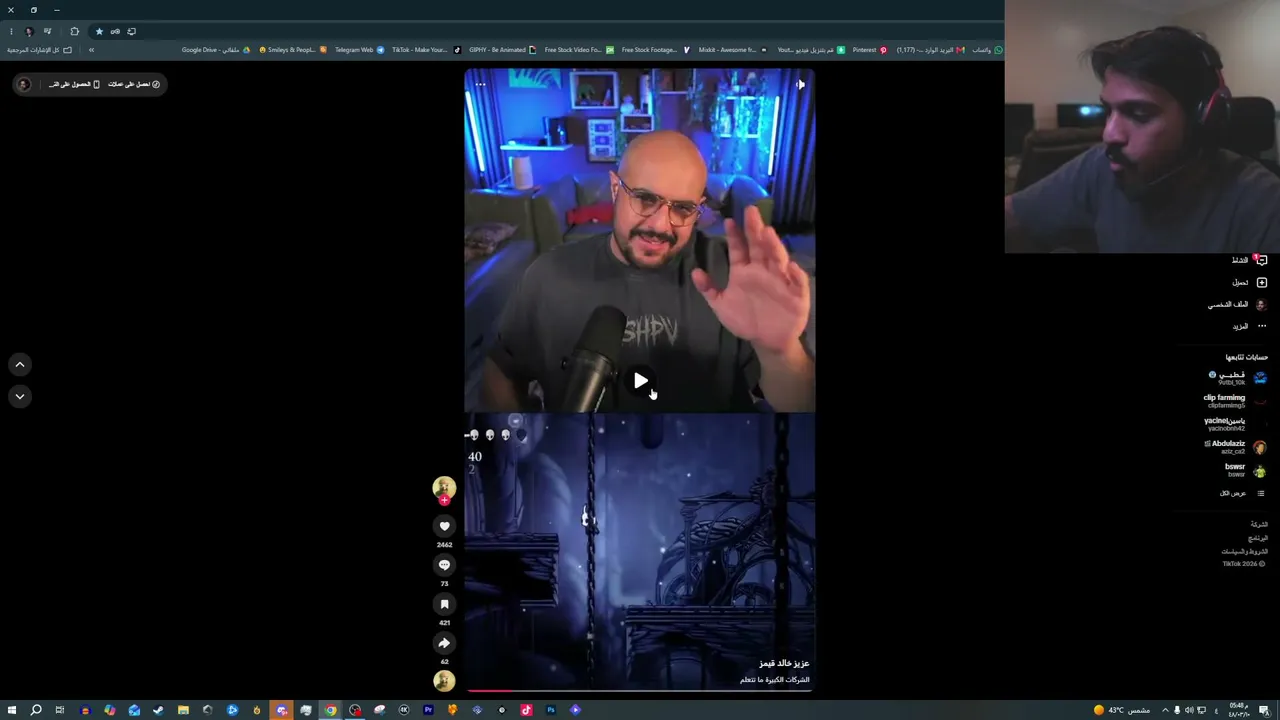Open the Chrome profile avatar
The height and width of the screenshot is (720, 1280).
coord(29,31)
